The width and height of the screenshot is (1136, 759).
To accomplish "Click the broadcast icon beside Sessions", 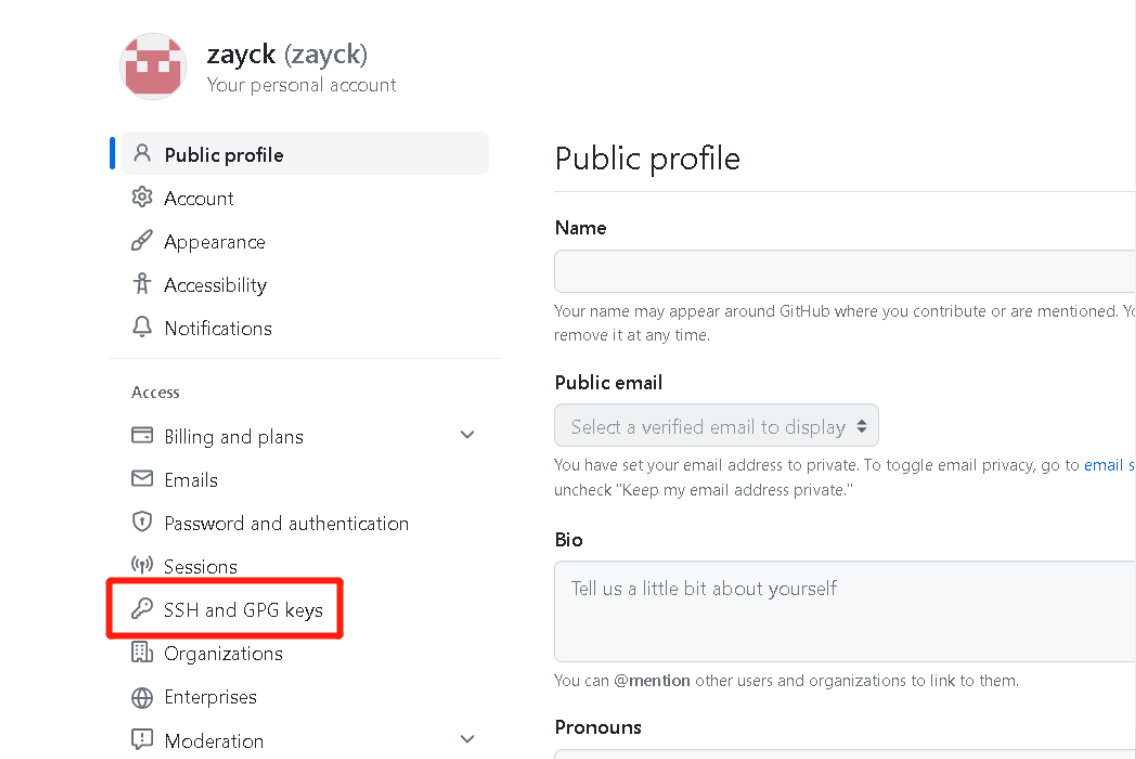I will (x=142, y=566).
